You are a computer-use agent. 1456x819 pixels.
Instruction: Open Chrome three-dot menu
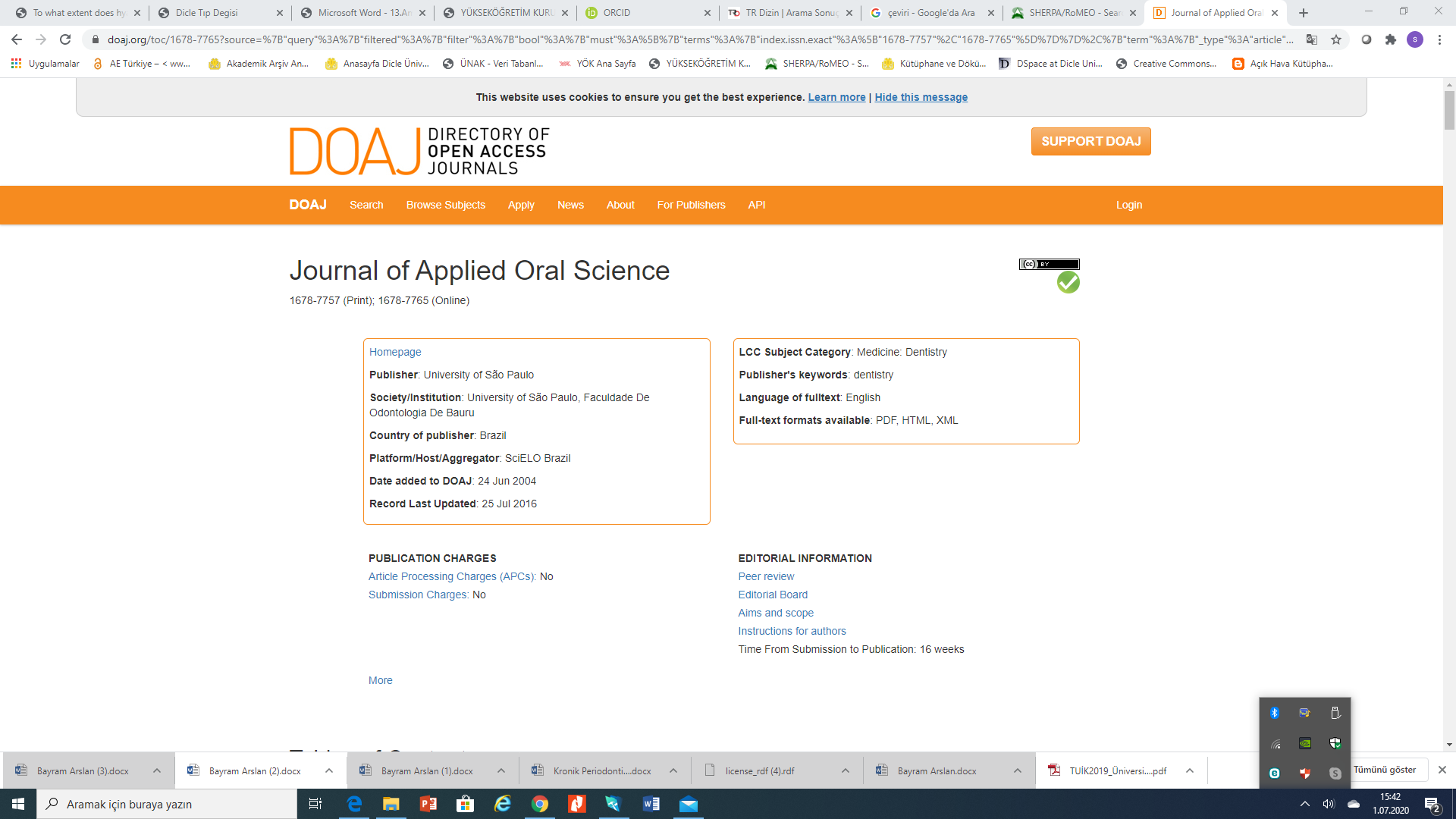tap(1439, 39)
